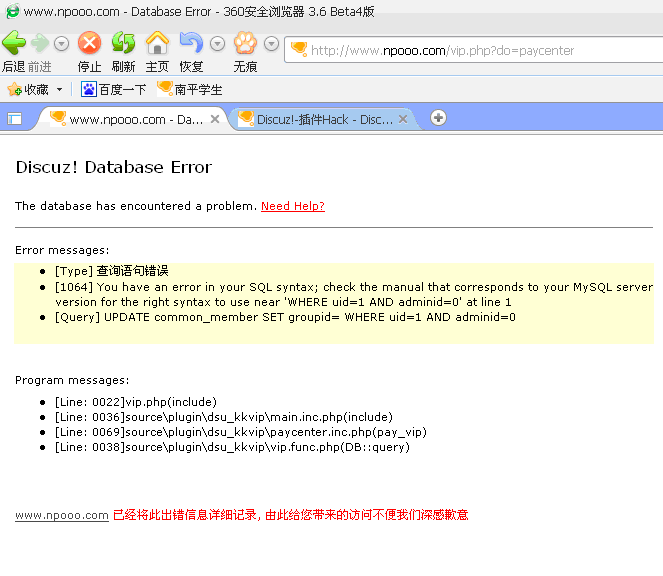
Task: Click the red apology message text
Action: point(290,515)
